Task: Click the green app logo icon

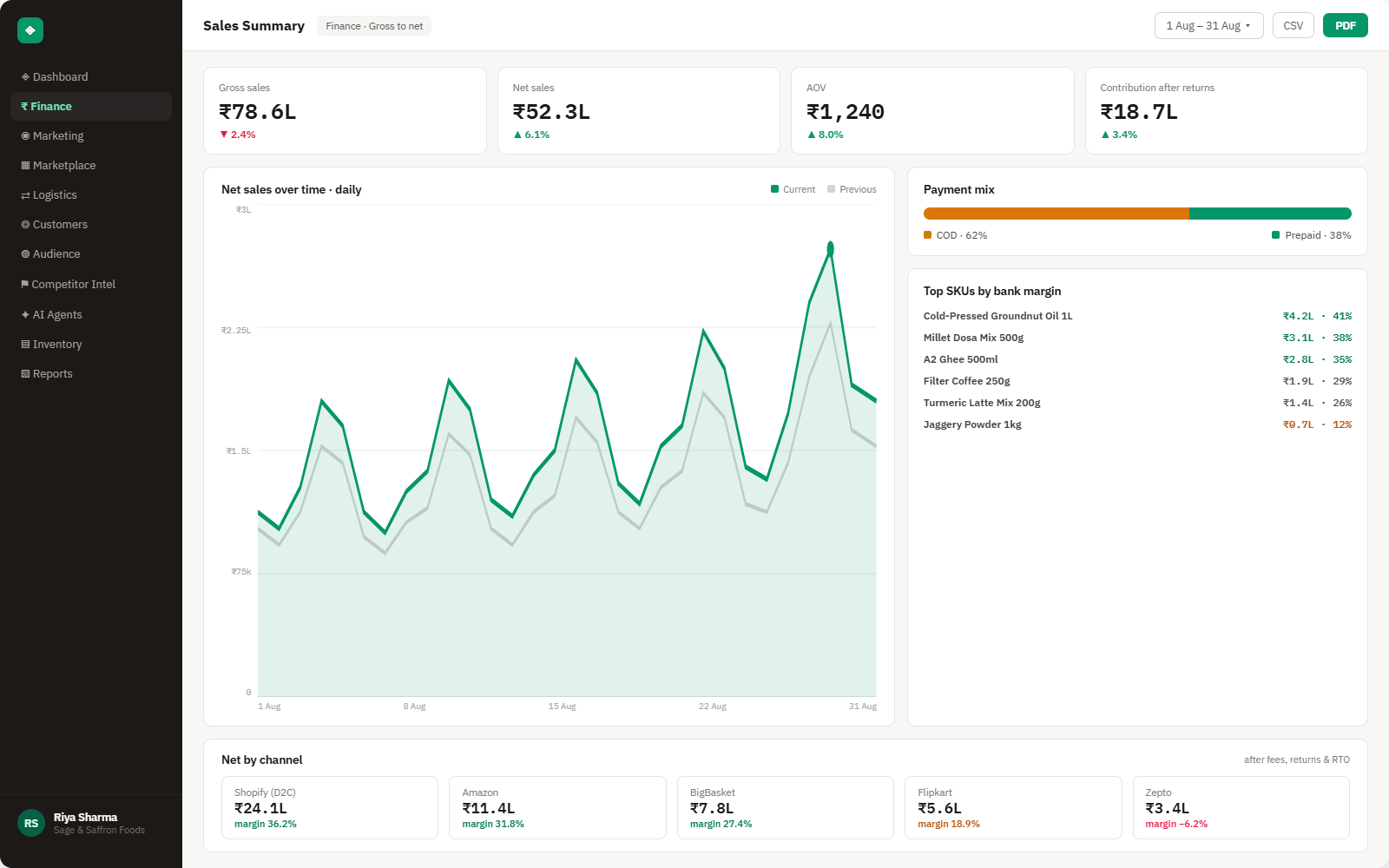Action: (30, 30)
